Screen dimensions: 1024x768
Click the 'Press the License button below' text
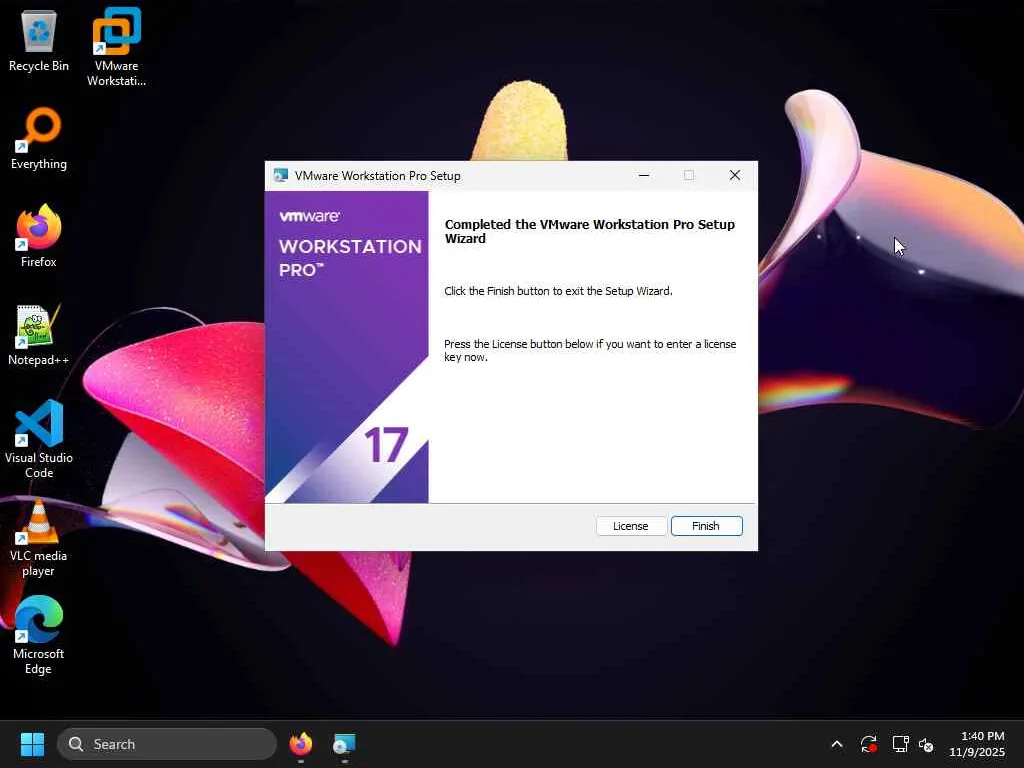pos(590,351)
